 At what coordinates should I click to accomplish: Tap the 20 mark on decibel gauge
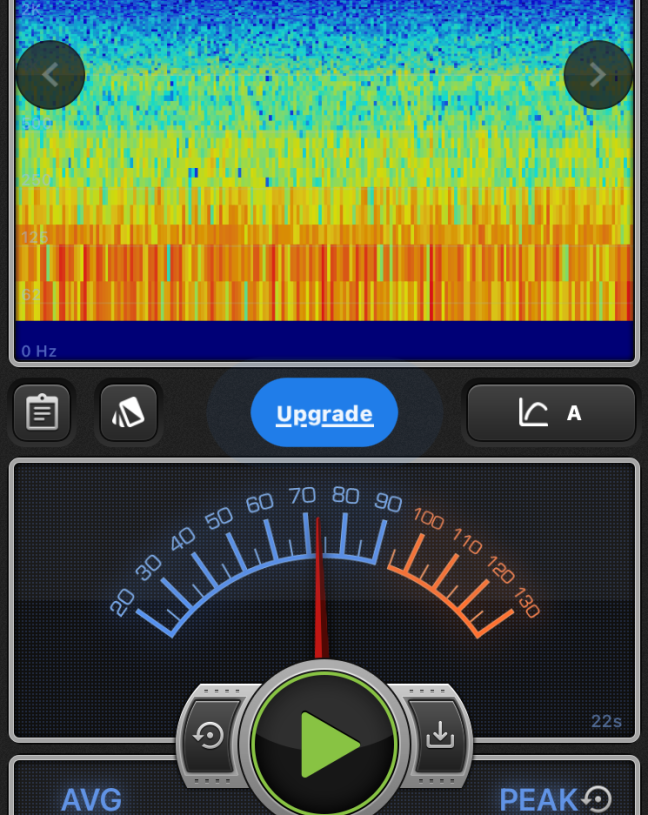point(123,602)
